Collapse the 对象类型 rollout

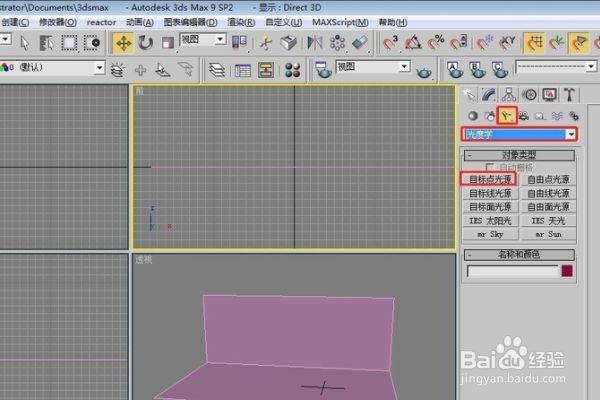[x=519, y=155]
